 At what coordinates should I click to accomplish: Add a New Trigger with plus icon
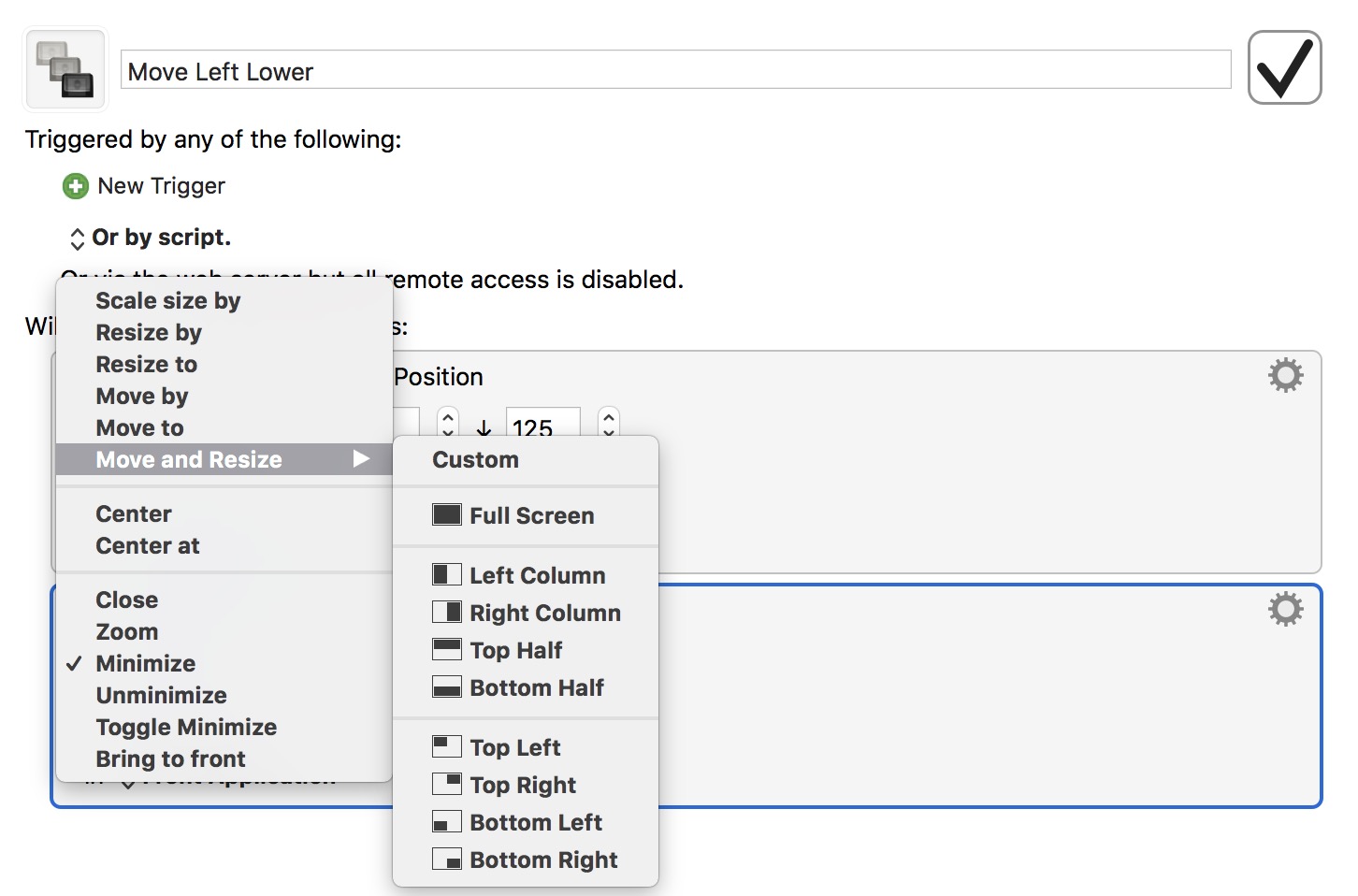76,186
